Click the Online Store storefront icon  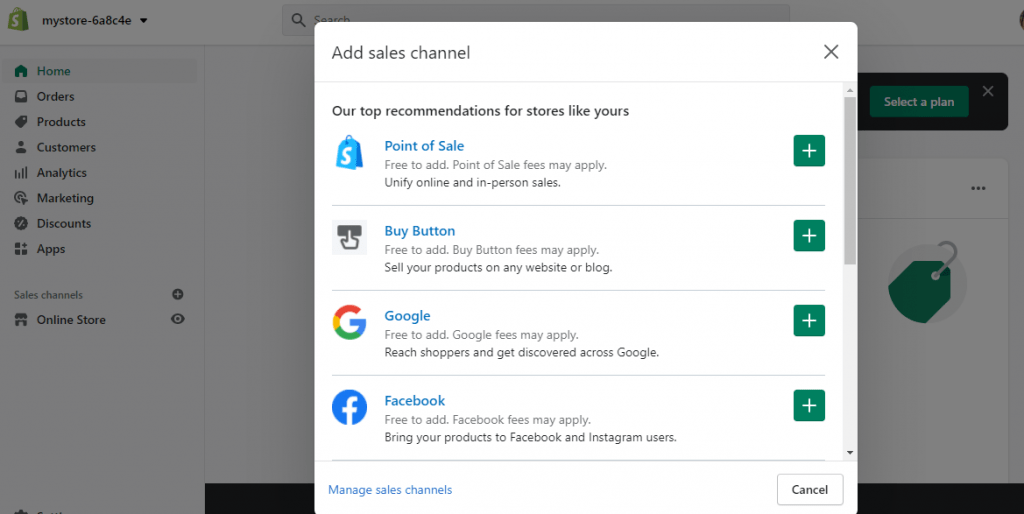coord(21,320)
